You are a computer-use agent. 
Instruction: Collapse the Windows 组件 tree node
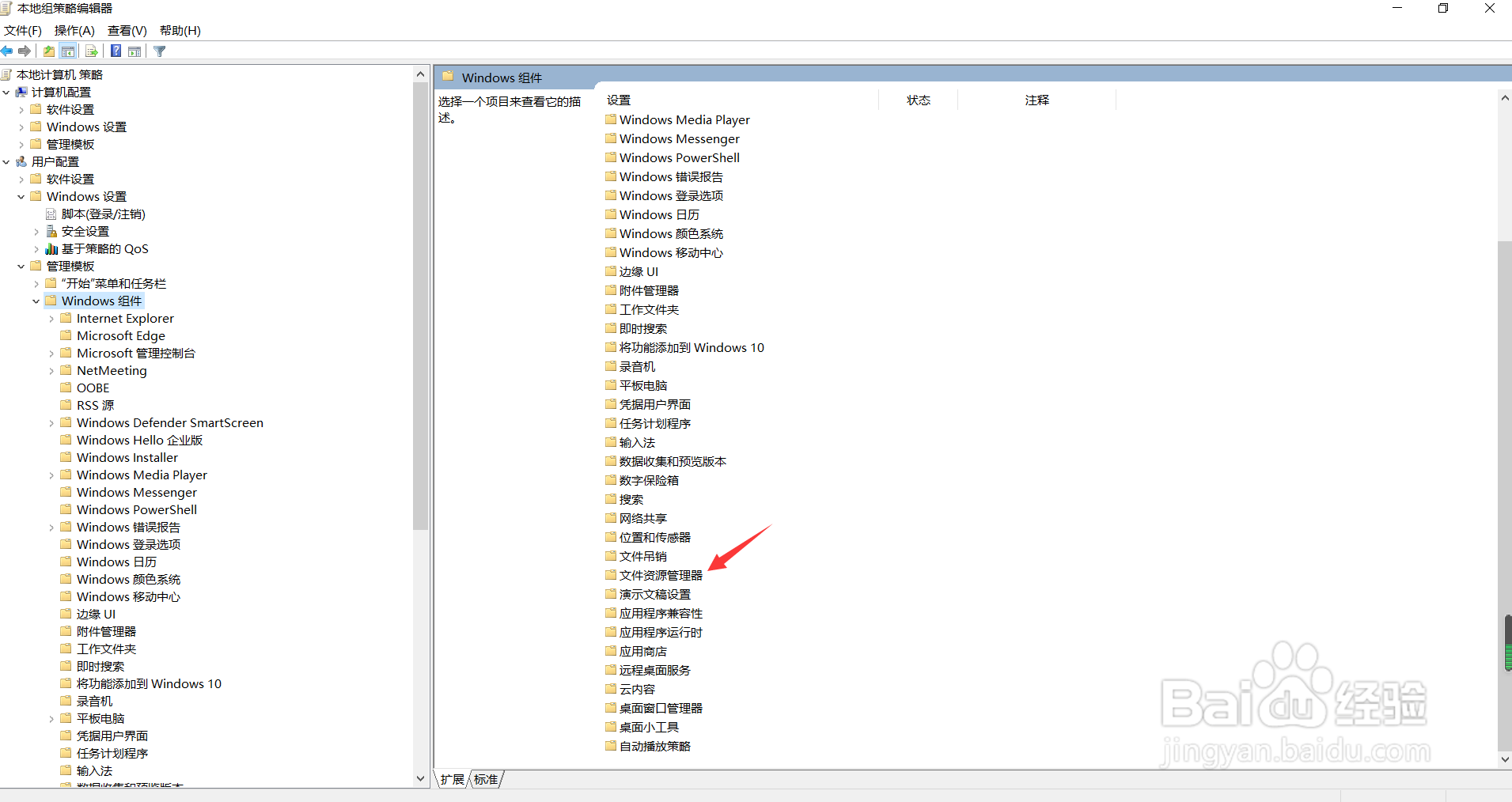click(36, 301)
